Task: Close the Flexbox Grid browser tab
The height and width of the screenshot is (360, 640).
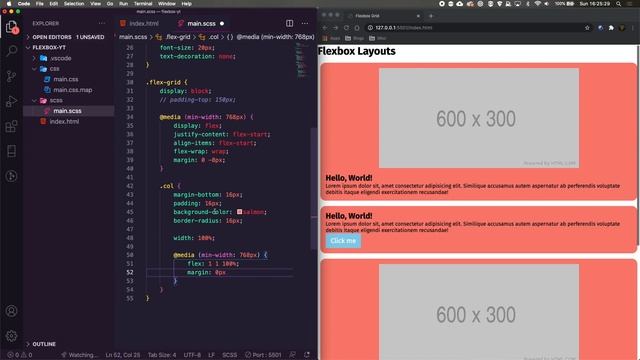Action: (418, 16)
